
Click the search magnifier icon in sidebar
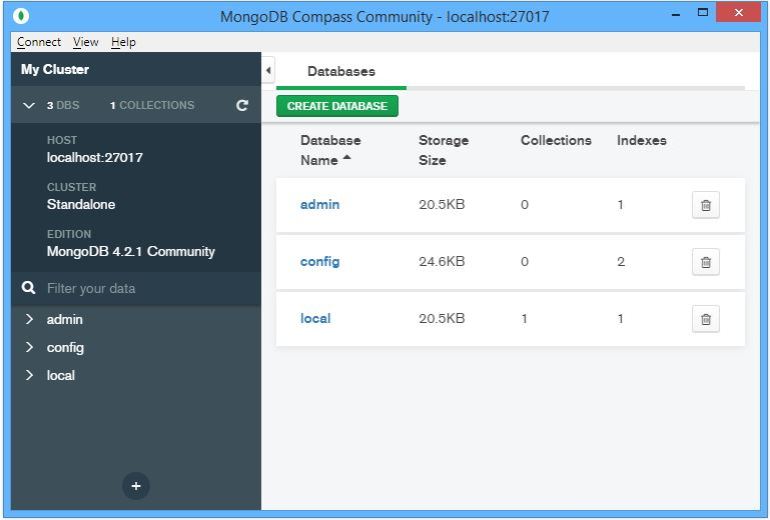pos(29,288)
